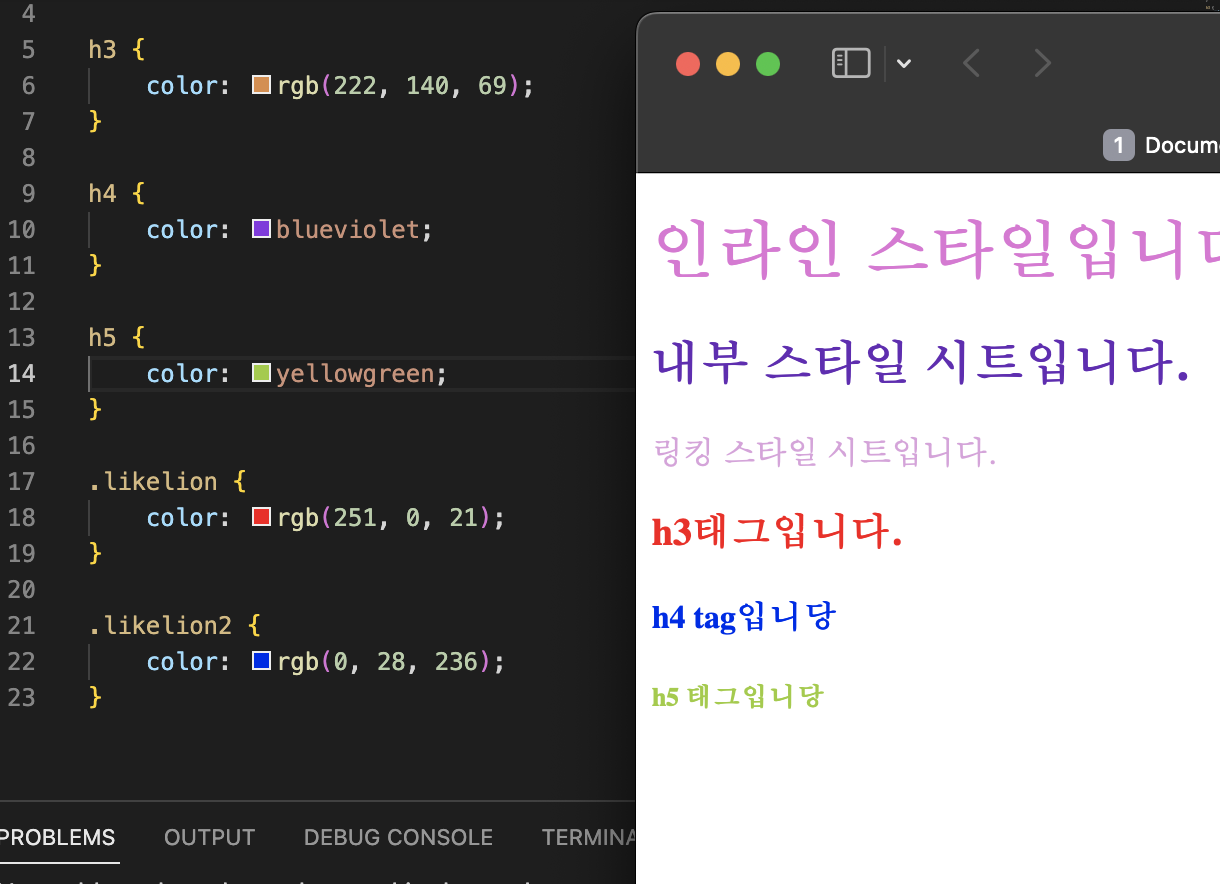Screen dimensions: 1220x884
Task: Minimize Safari with the yellow button
Action: coord(728,64)
